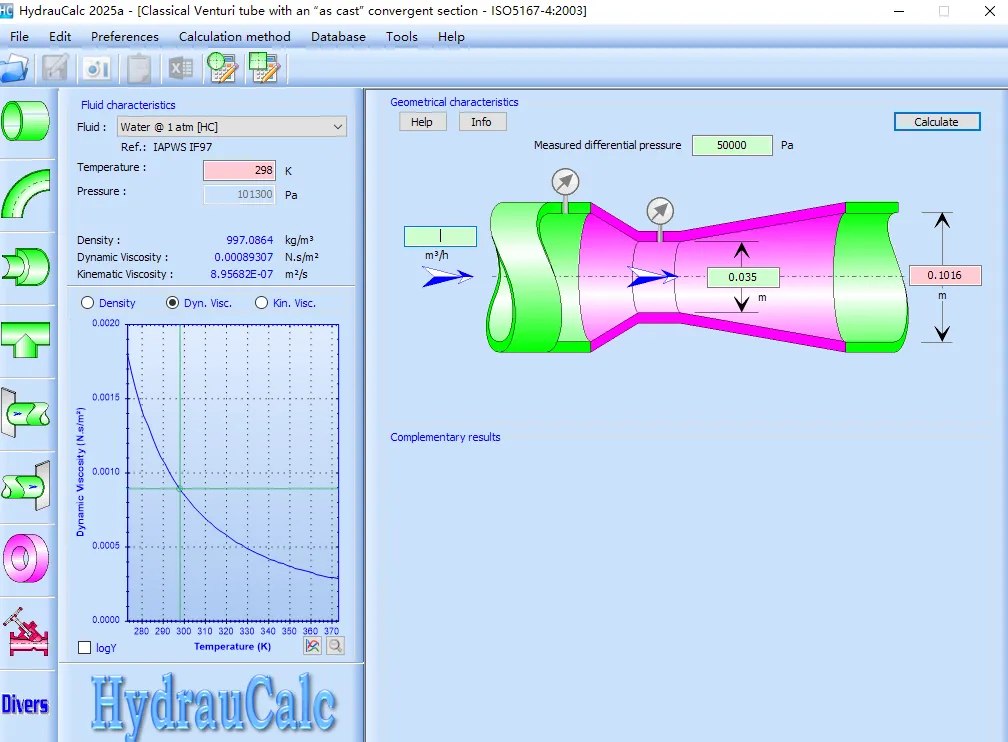Open the Edit menu
The width and height of the screenshot is (1008, 742).
[60, 37]
